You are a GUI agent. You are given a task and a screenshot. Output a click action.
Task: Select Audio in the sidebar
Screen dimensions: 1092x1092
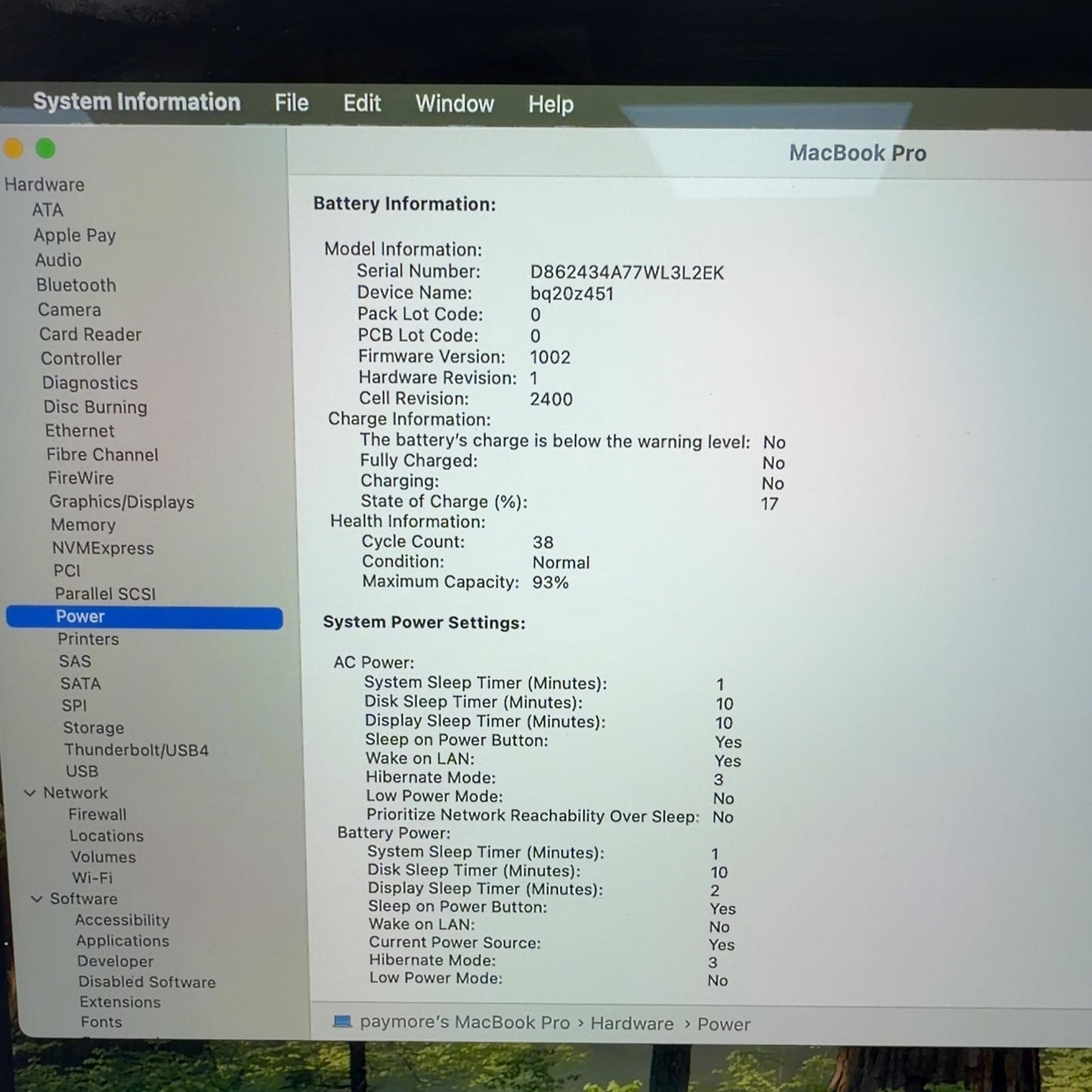58,260
